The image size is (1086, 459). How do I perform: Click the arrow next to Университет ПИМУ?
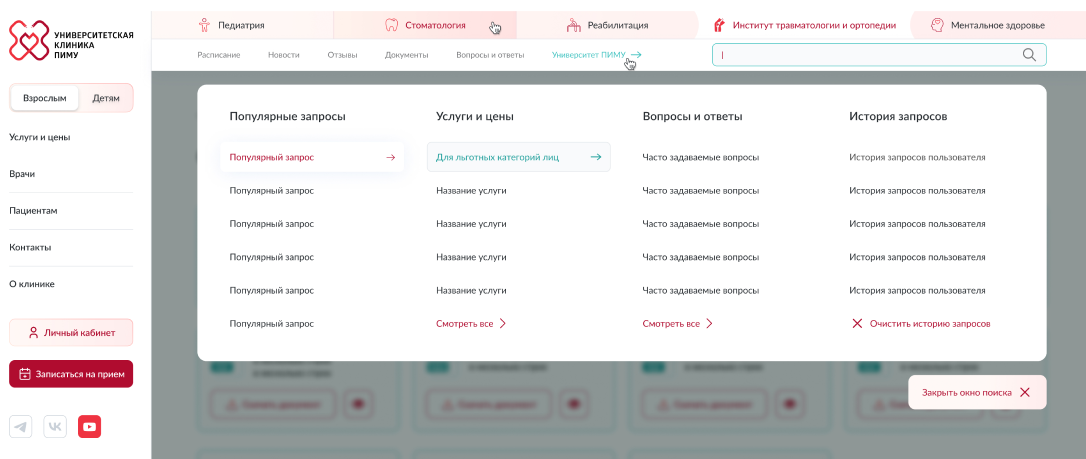tap(636, 55)
